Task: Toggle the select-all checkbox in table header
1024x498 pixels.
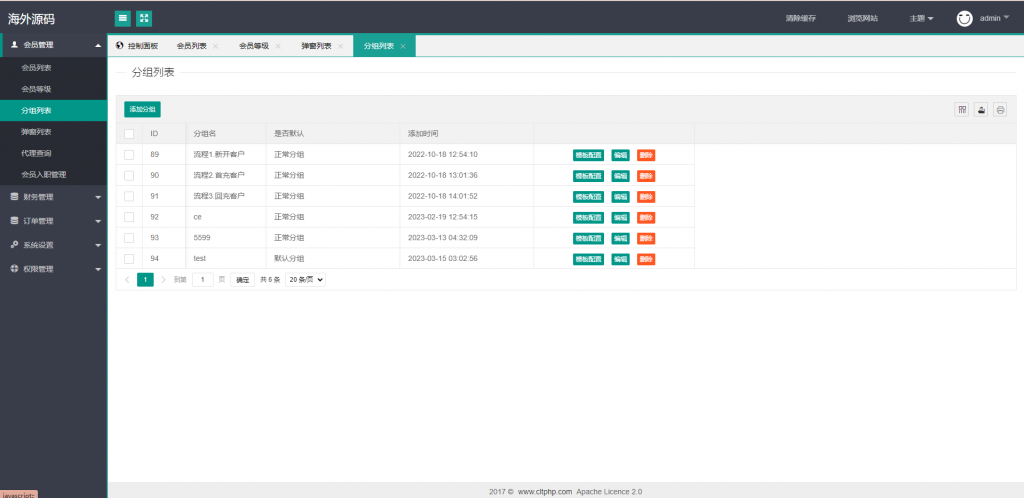Action: (x=129, y=133)
